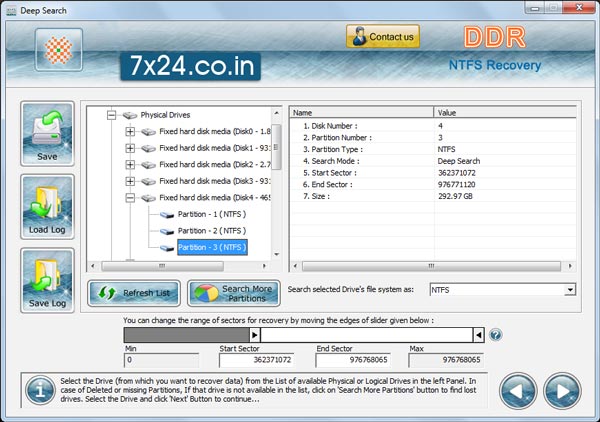
Task: Open the file system NTFS dropdown
Action: [x=570, y=290]
